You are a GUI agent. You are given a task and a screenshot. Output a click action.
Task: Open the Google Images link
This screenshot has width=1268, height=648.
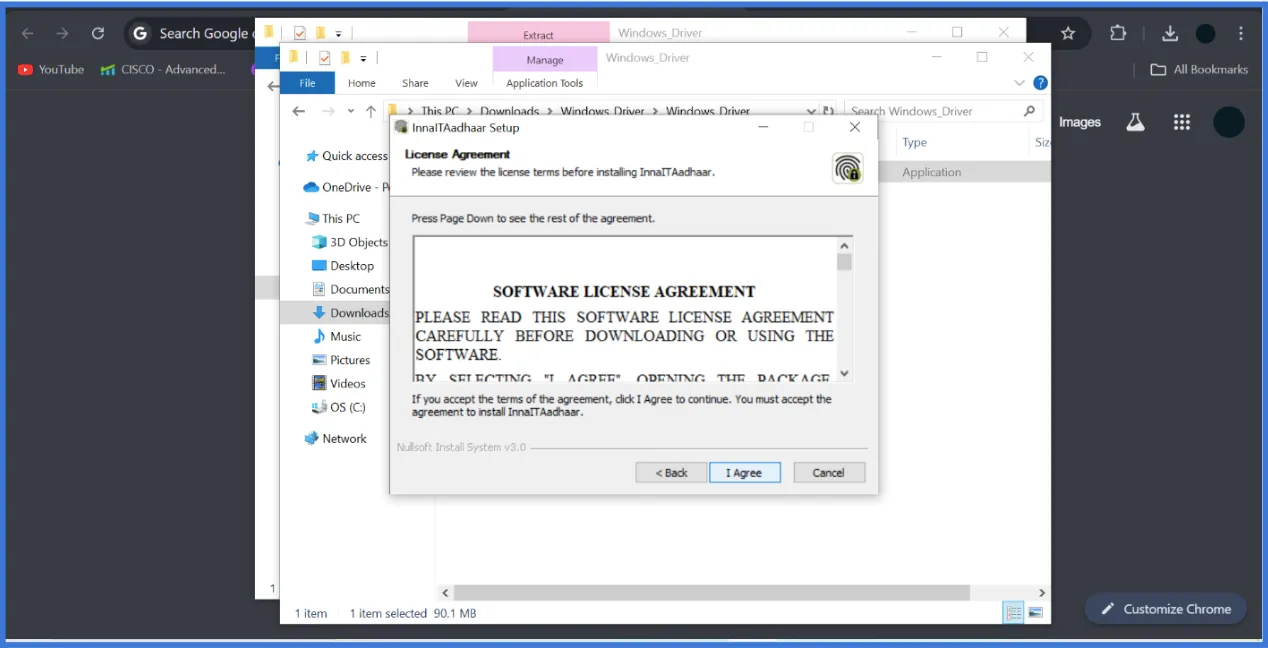(x=1080, y=122)
